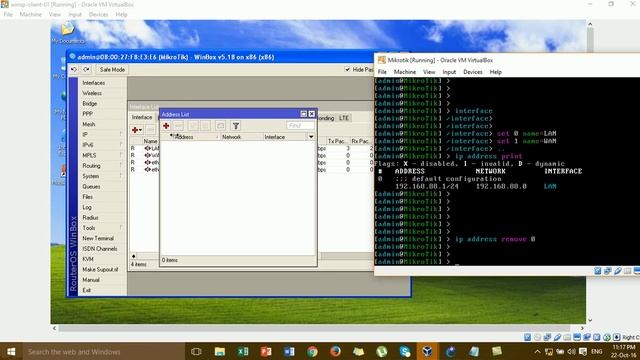The image size is (640, 360).
Task: Click the remove minus button in Address List
Action: (x=178, y=126)
